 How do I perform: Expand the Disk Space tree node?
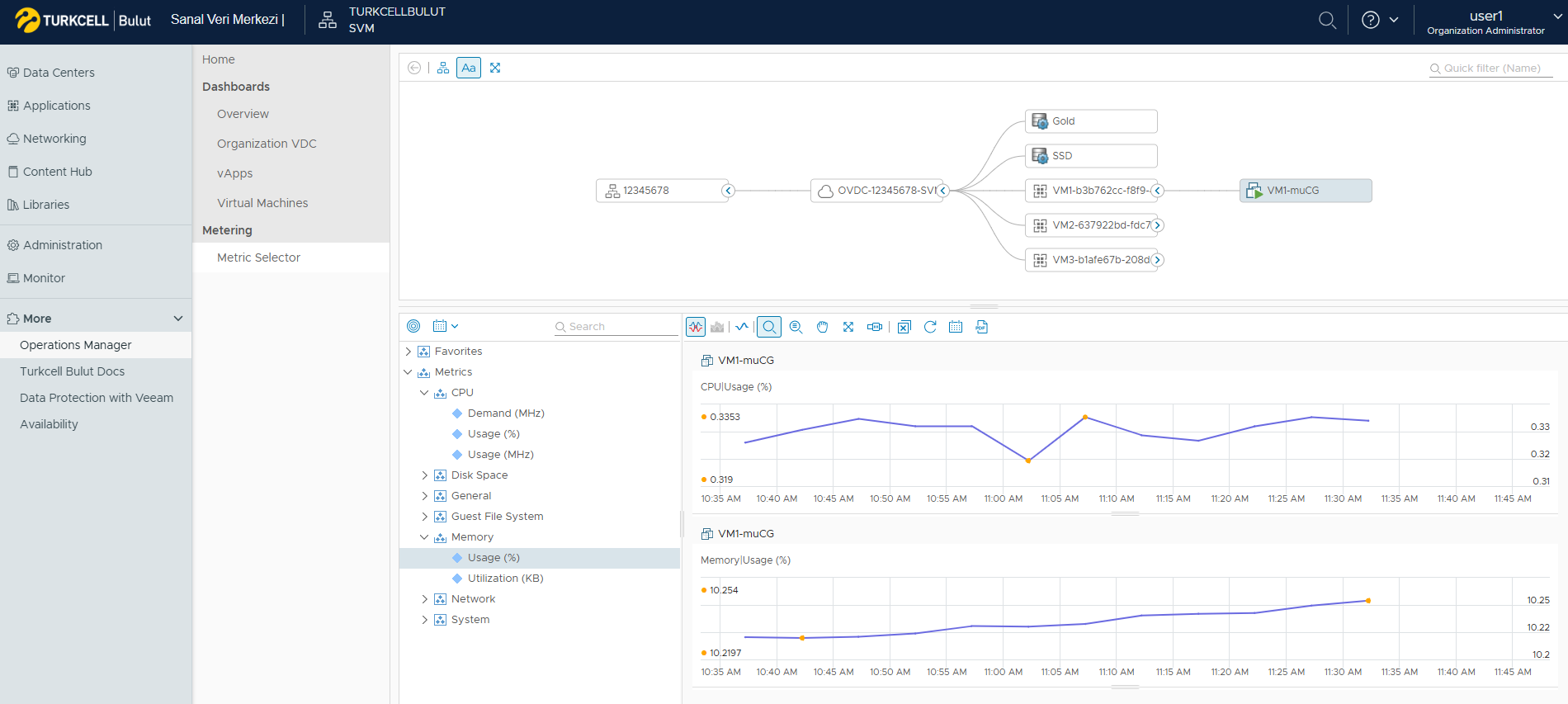[424, 475]
